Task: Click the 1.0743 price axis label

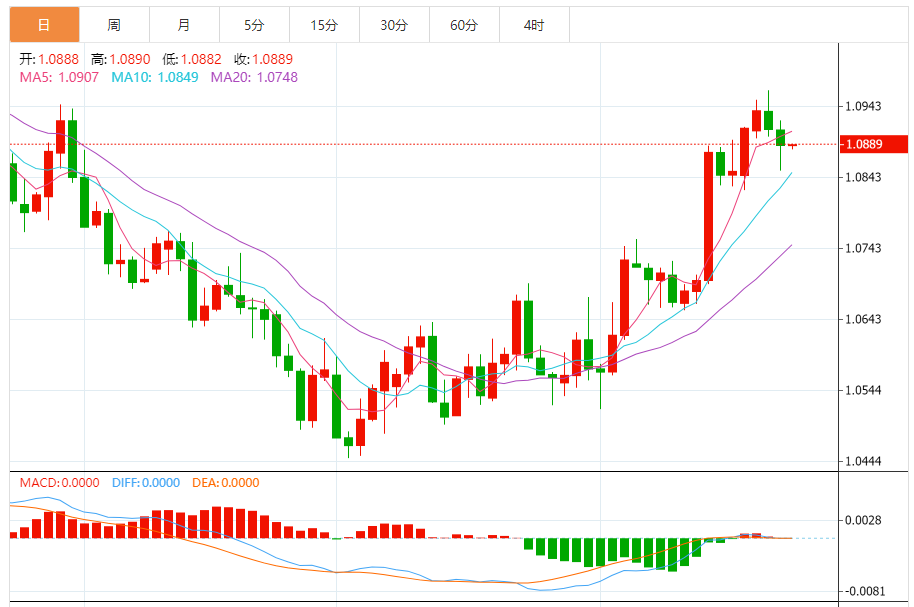Action: click(863, 248)
